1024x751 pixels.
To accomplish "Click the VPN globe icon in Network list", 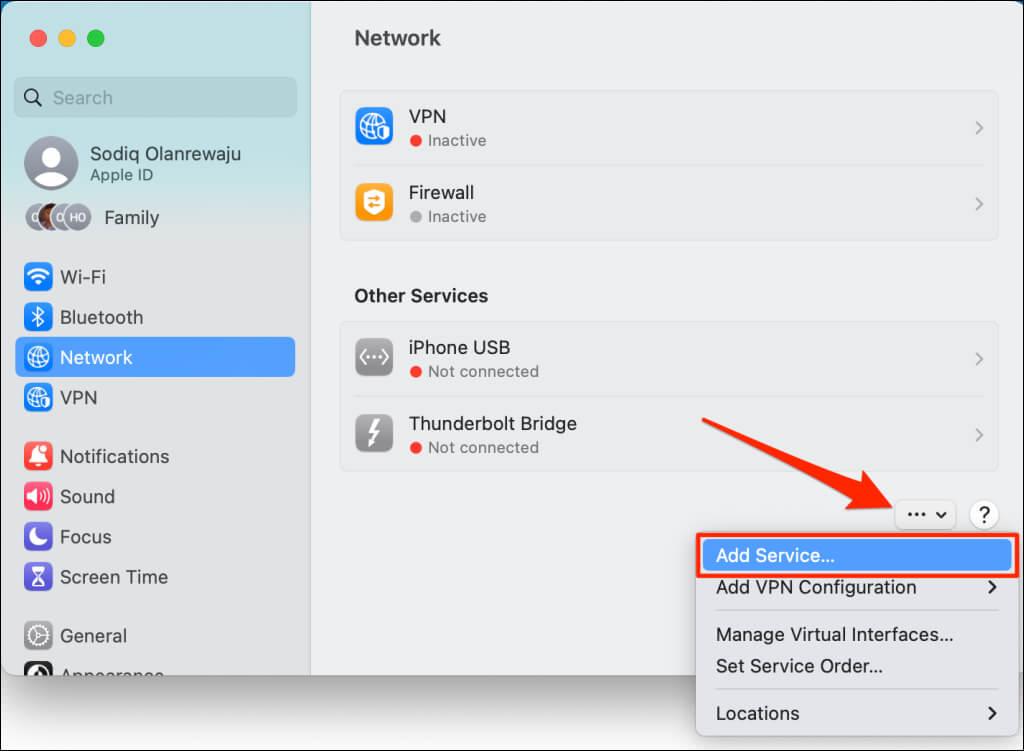I will coord(374,127).
